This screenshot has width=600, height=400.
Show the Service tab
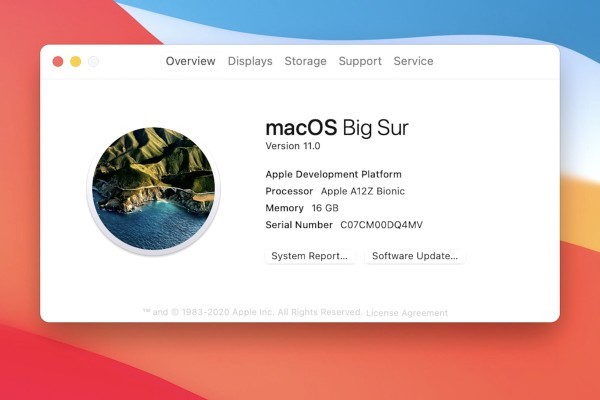point(413,61)
